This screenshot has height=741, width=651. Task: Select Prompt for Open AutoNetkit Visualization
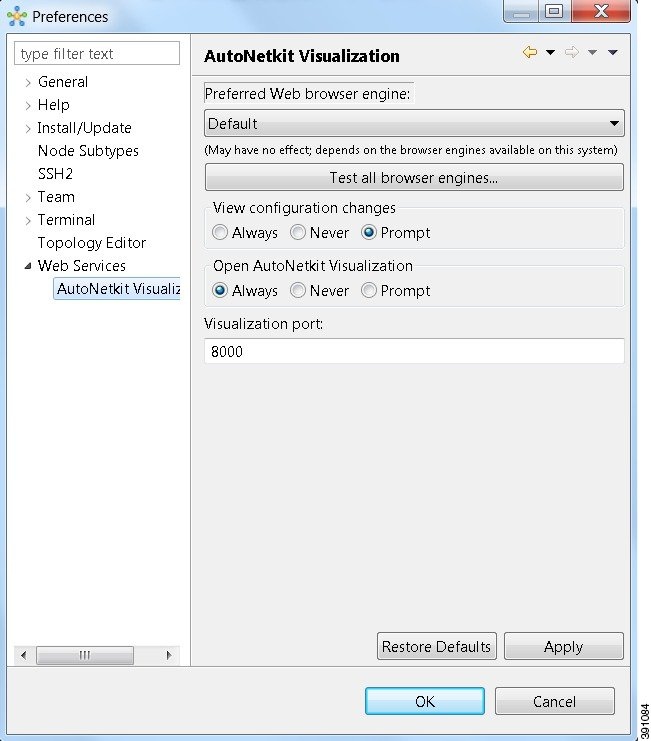click(368, 290)
